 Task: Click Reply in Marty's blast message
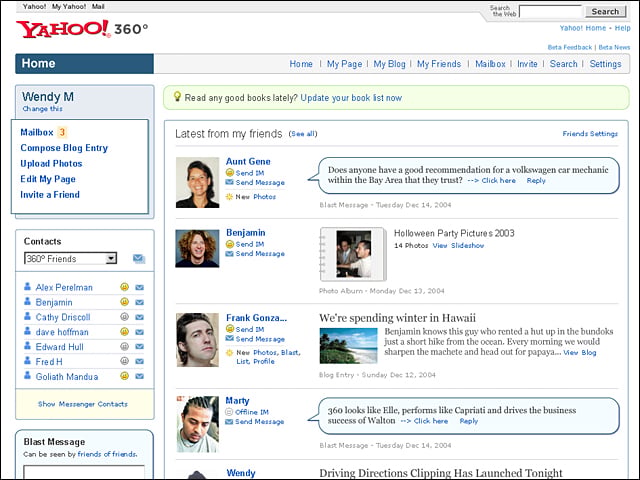469,421
